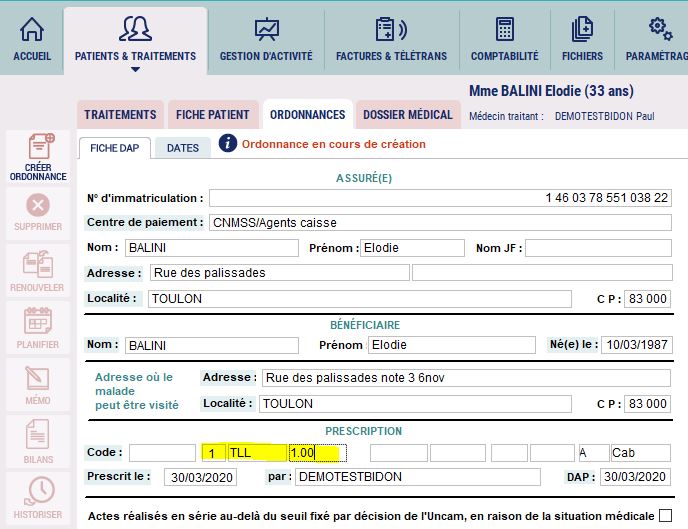Click Créer Ordonnance sidebar icon
The height and width of the screenshot is (529, 688).
(41, 146)
